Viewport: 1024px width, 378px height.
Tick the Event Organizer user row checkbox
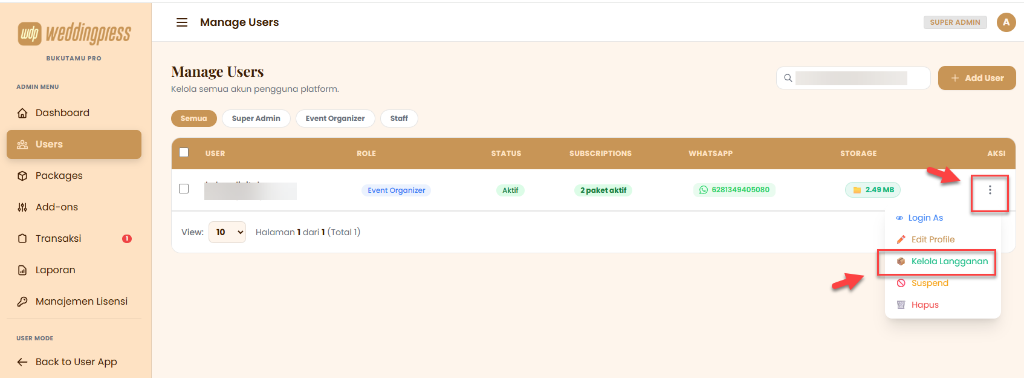click(x=184, y=189)
